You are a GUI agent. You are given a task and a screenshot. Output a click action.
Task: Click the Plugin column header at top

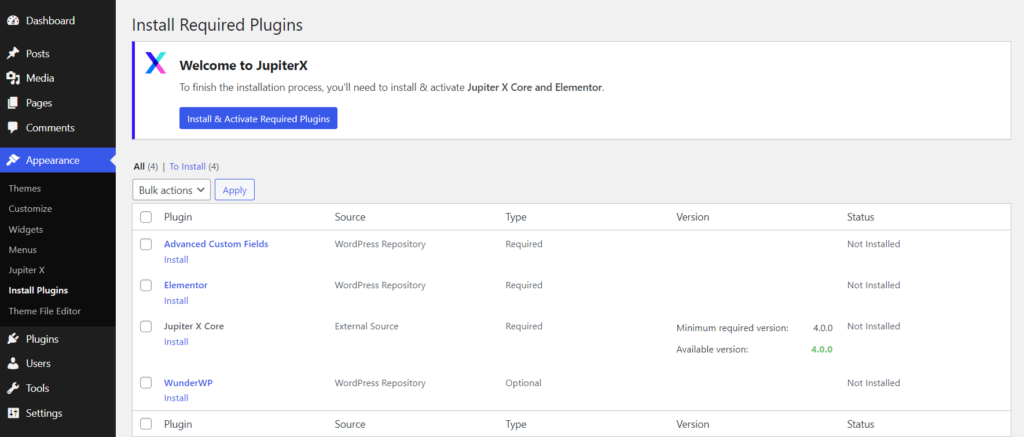click(x=178, y=217)
